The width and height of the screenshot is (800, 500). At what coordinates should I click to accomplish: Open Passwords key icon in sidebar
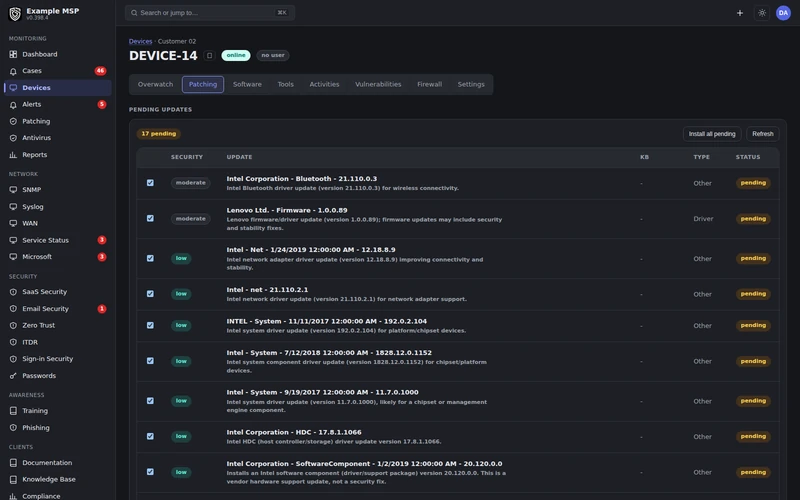pos(13,376)
